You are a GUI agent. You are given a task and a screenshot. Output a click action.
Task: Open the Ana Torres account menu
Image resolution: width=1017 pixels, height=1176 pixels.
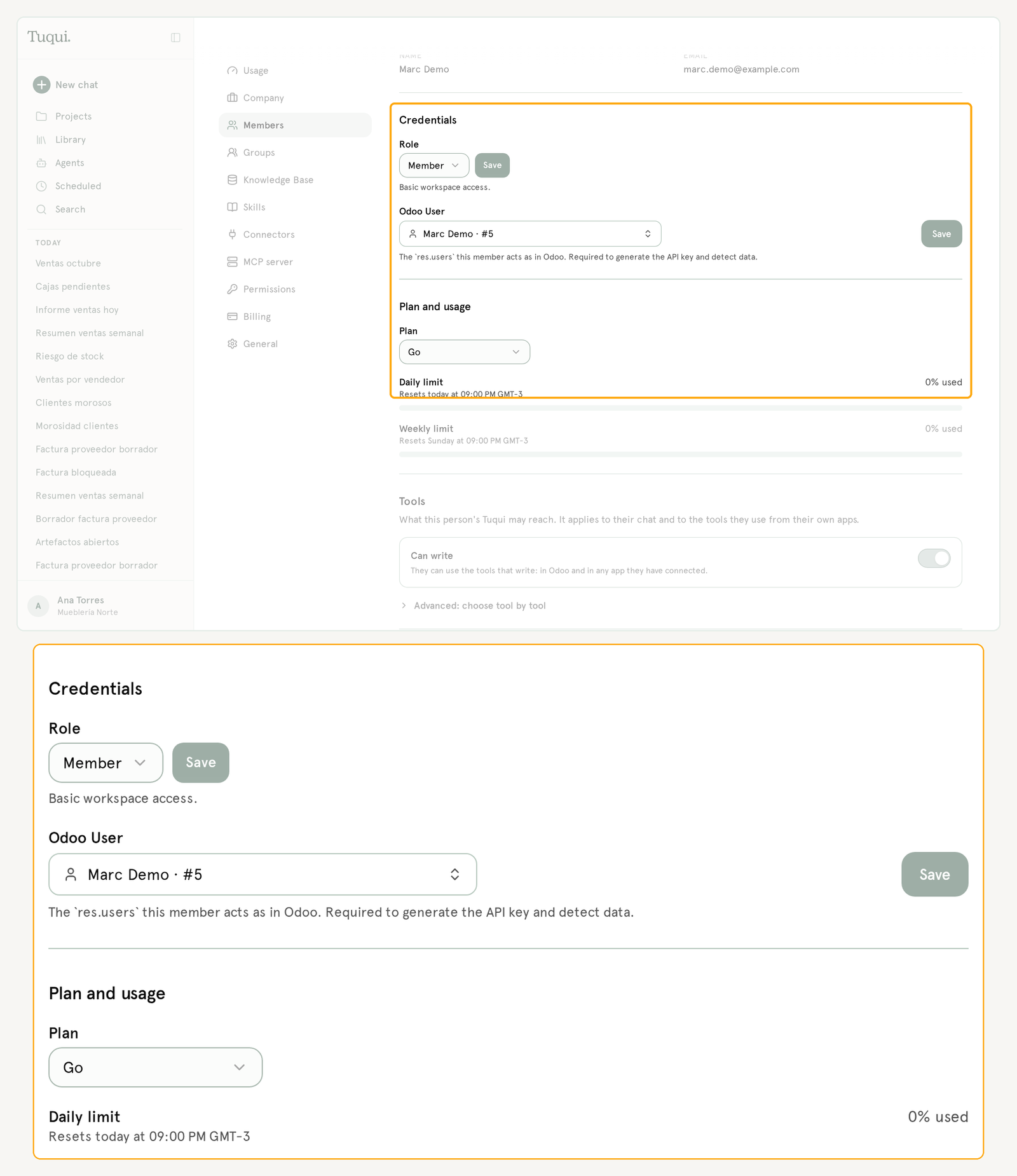coord(106,606)
